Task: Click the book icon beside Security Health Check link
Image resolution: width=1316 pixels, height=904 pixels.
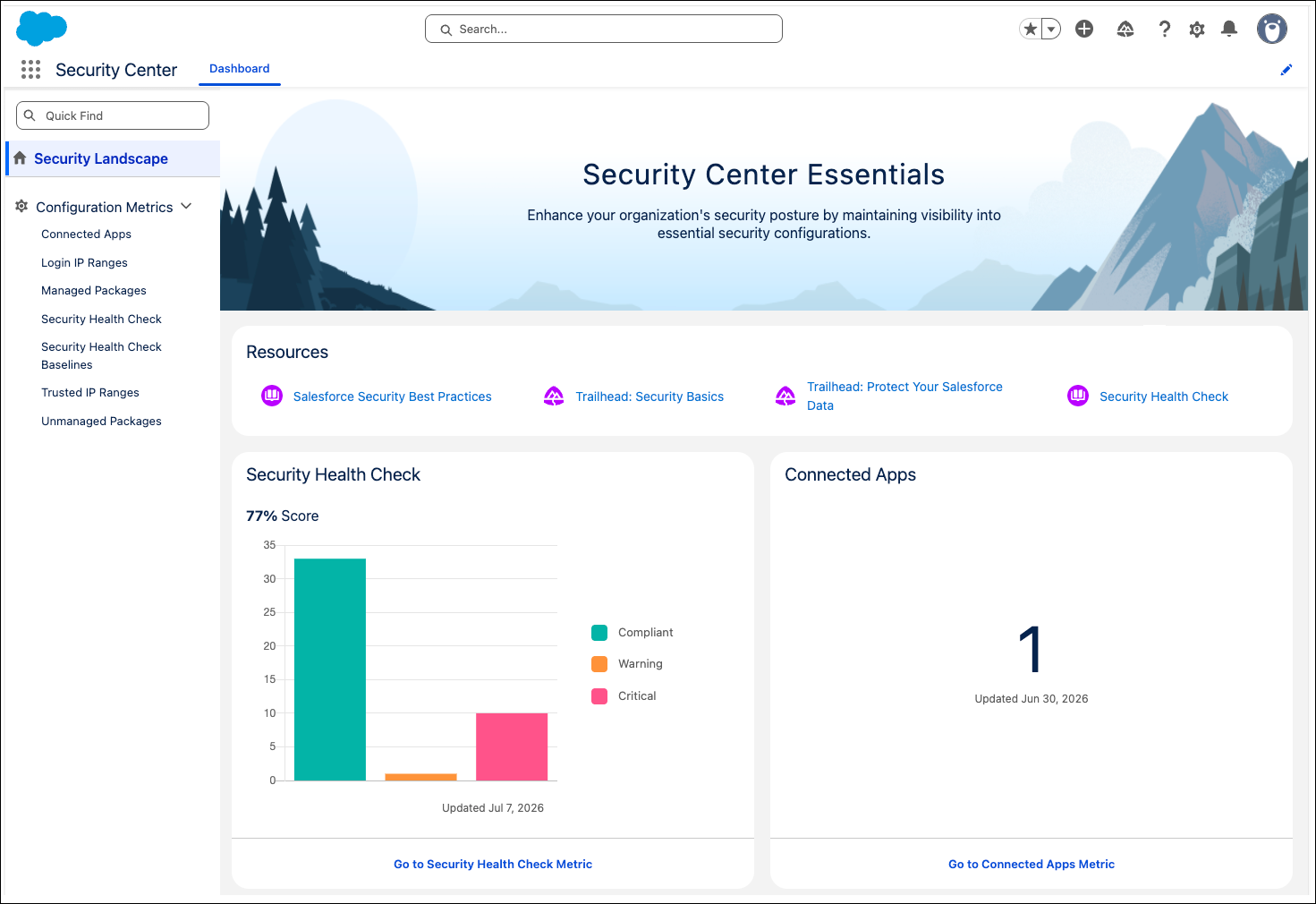Action: pos(1078,396)
